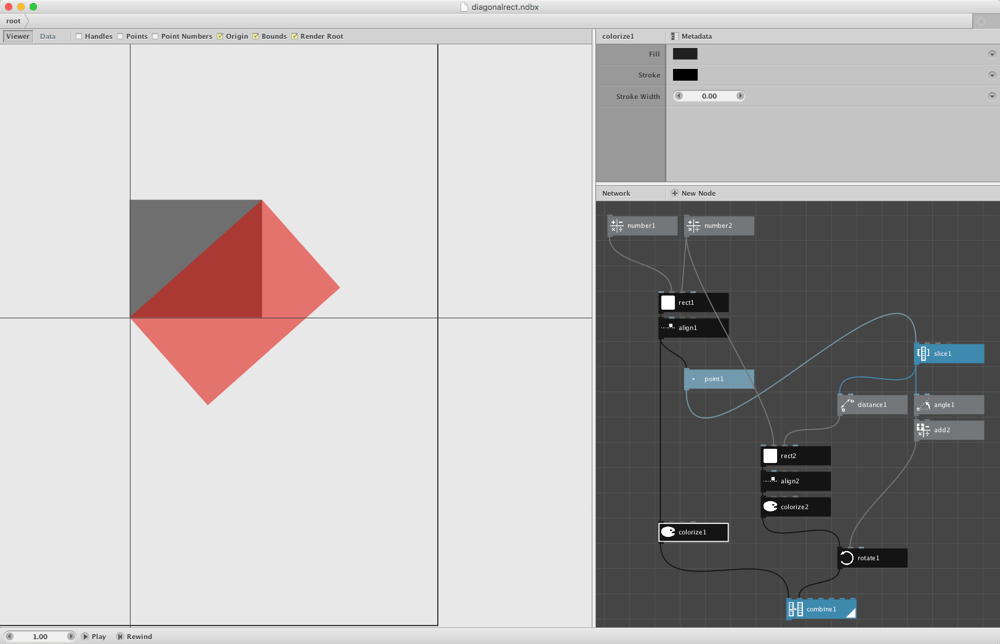The width and height of the screenshot is (1000, 644).
Task: Select the align2 node icon
Action: [x=770, y=481]
